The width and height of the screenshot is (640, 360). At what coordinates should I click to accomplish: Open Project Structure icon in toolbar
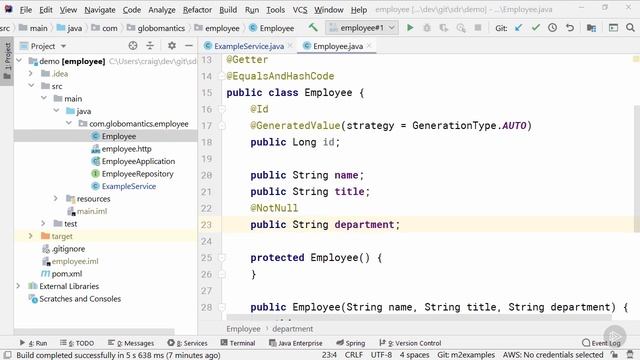[x=591, y=28]
